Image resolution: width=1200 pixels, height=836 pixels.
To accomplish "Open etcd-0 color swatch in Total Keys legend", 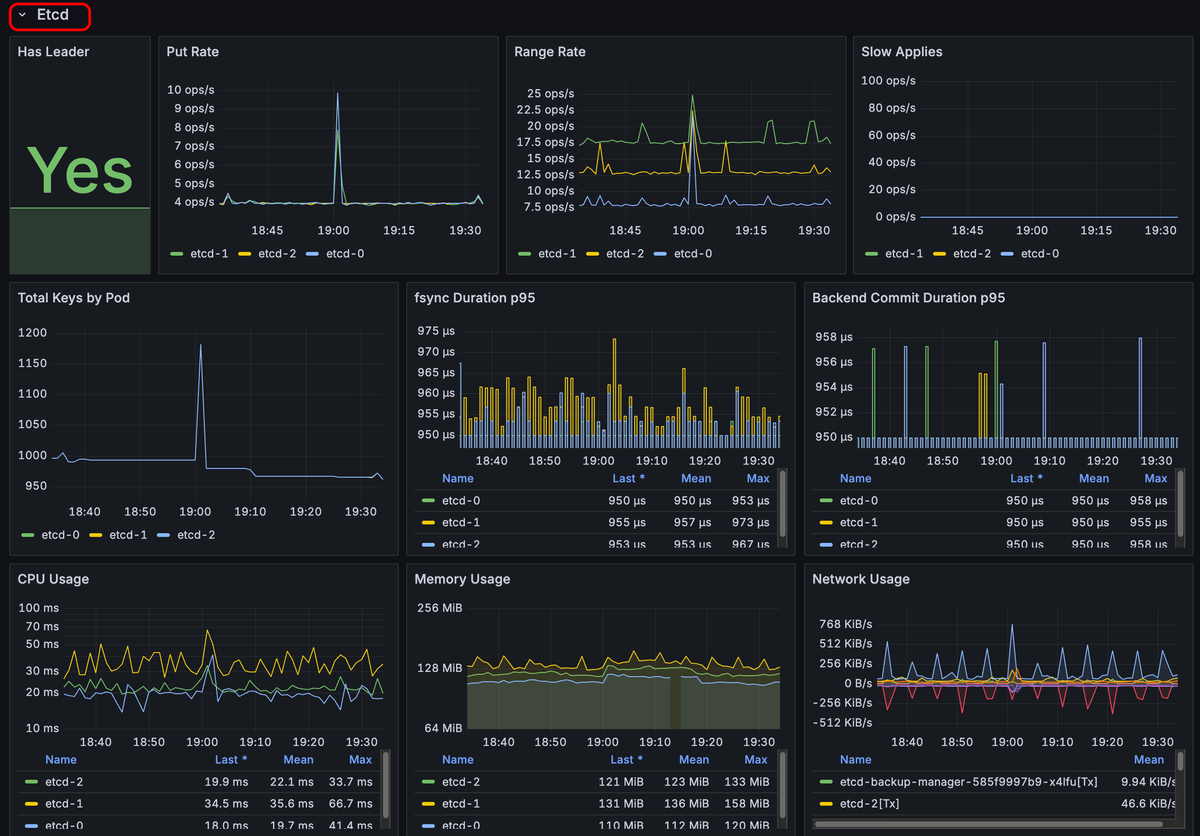I will pos(27,535).
